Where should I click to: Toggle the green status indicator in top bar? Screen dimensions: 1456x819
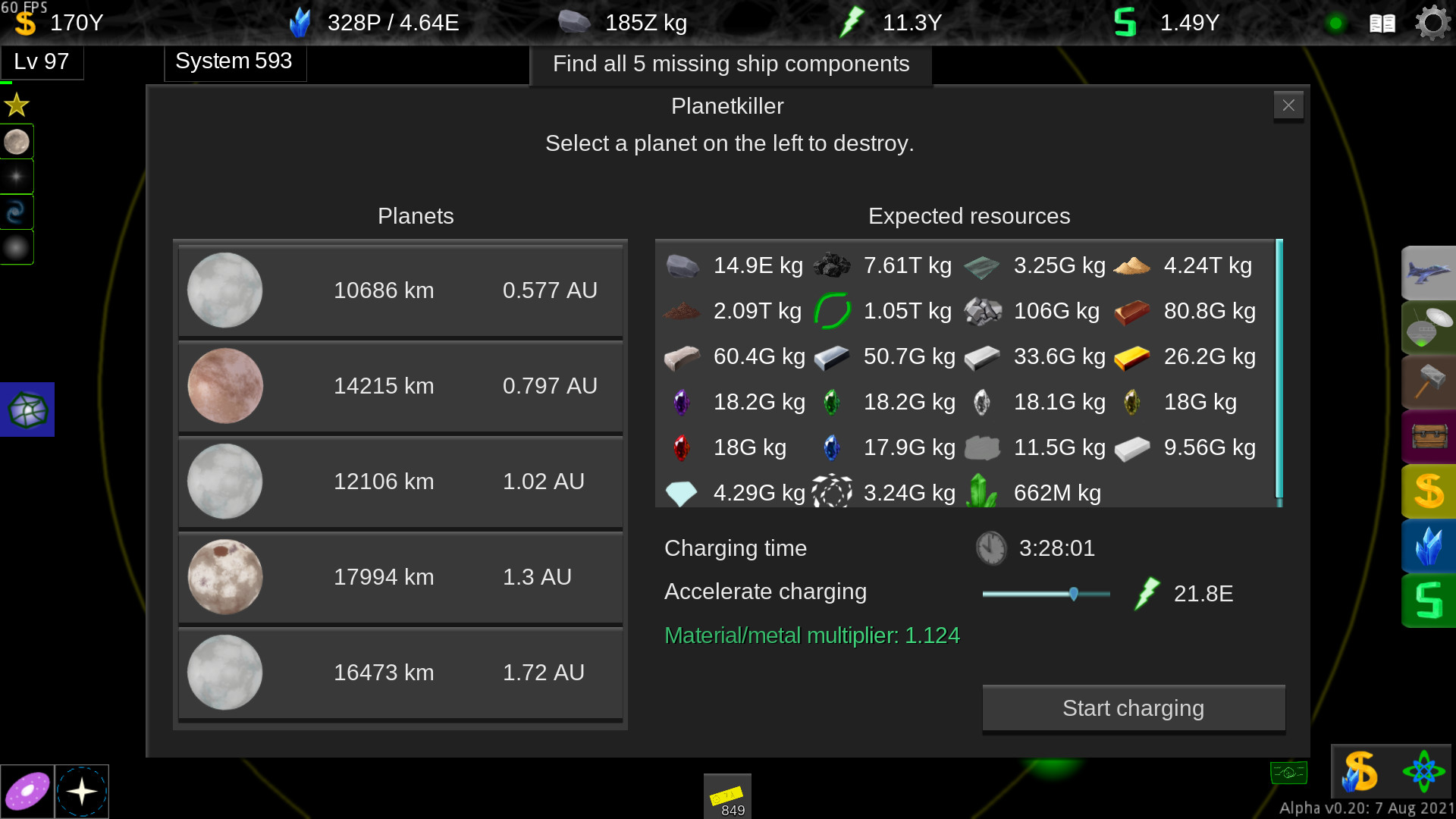tap(1336, 23)
